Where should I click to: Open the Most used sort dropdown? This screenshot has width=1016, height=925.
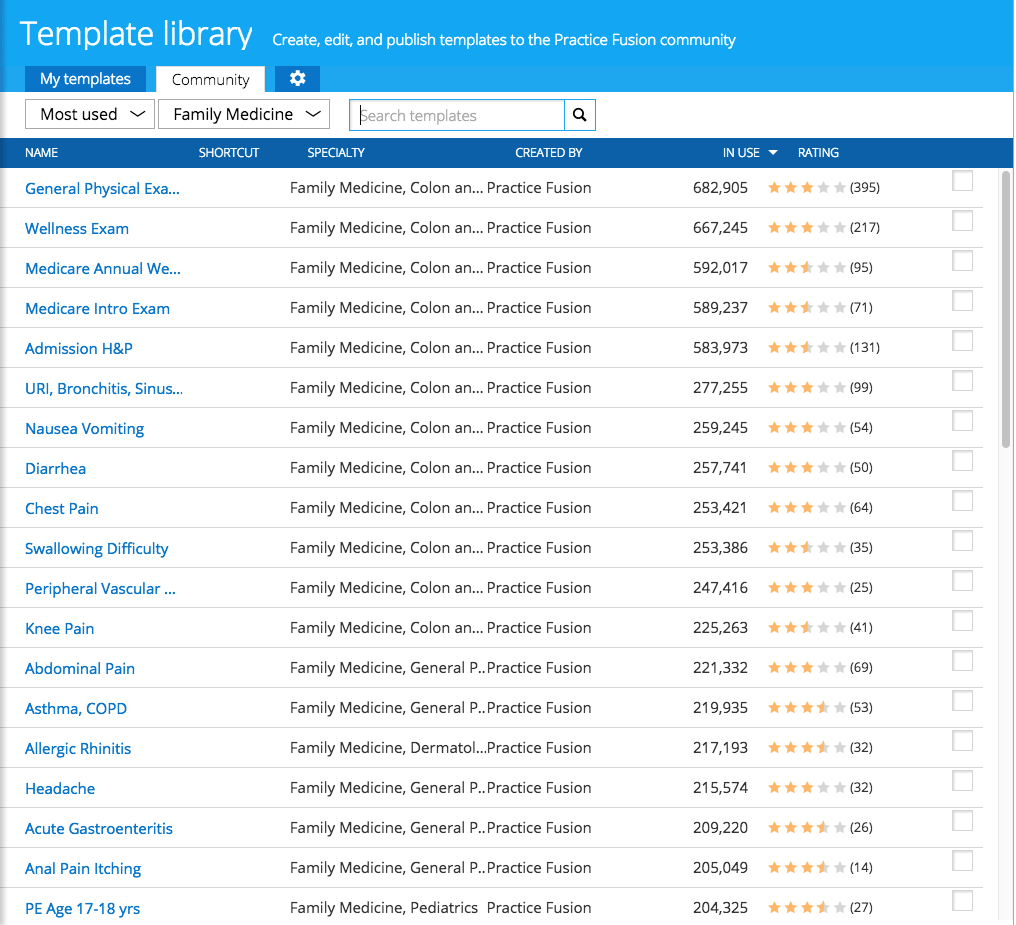pos(90,115)
